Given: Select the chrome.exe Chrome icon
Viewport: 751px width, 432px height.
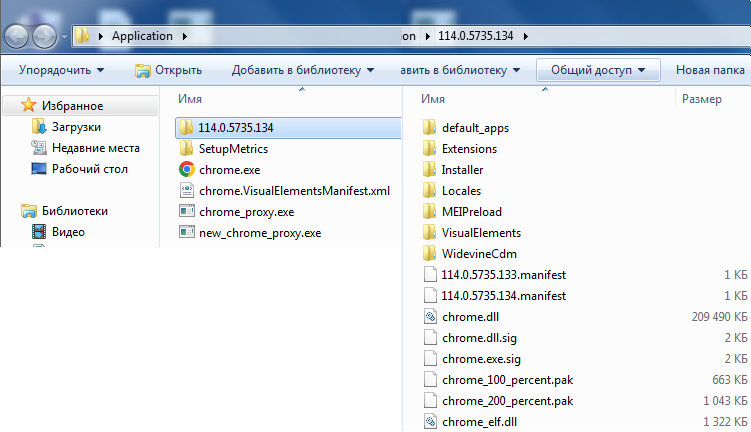Looking at the screenshot, I should pos(187,170).
